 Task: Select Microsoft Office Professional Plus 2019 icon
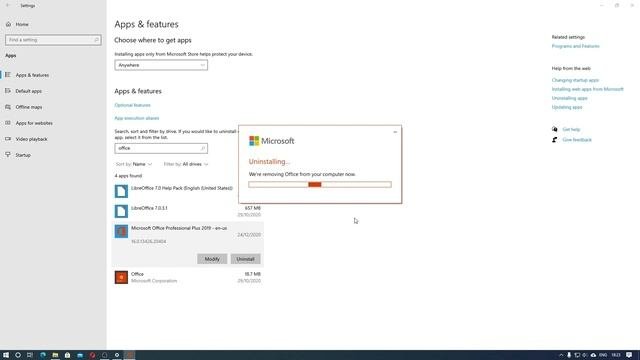121,231
